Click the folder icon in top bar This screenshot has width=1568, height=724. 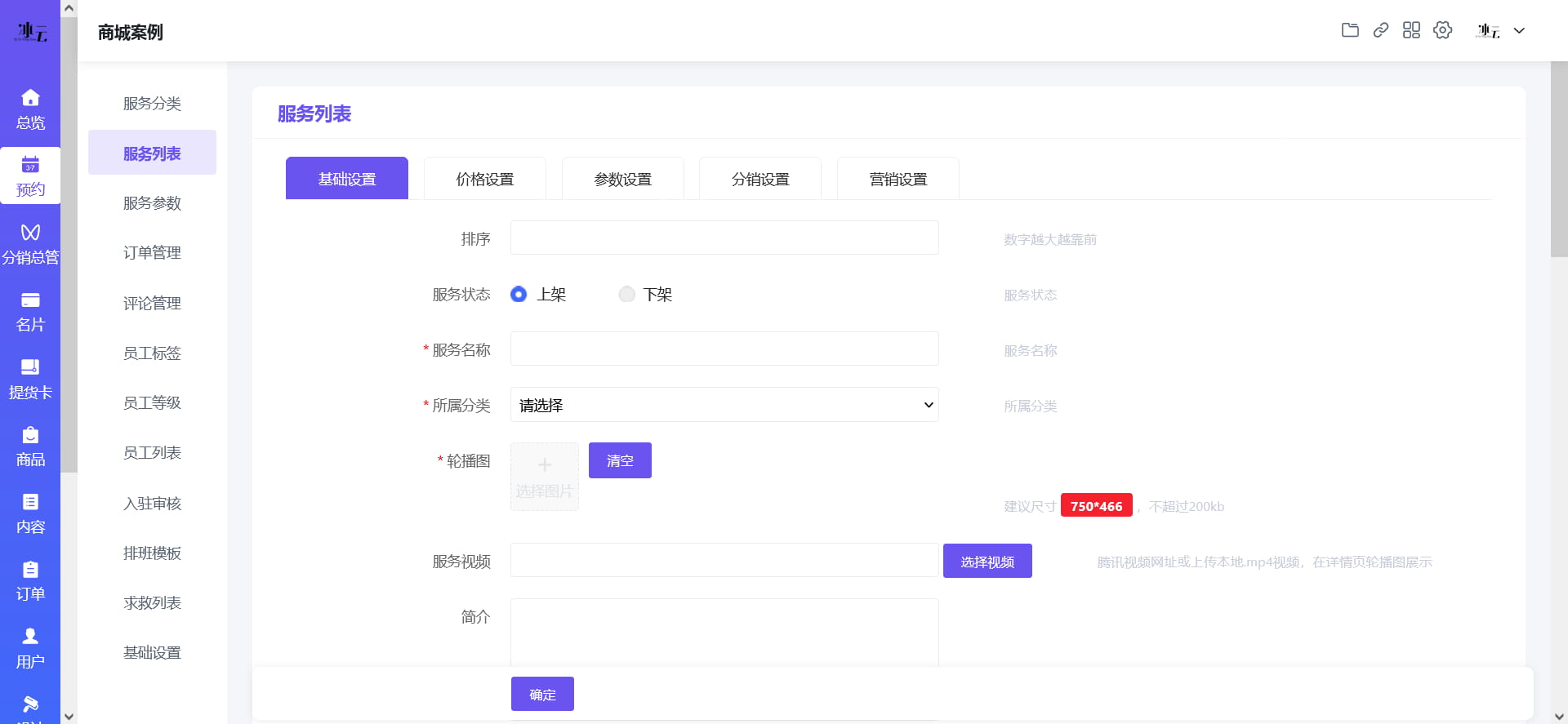point(1350,30)
